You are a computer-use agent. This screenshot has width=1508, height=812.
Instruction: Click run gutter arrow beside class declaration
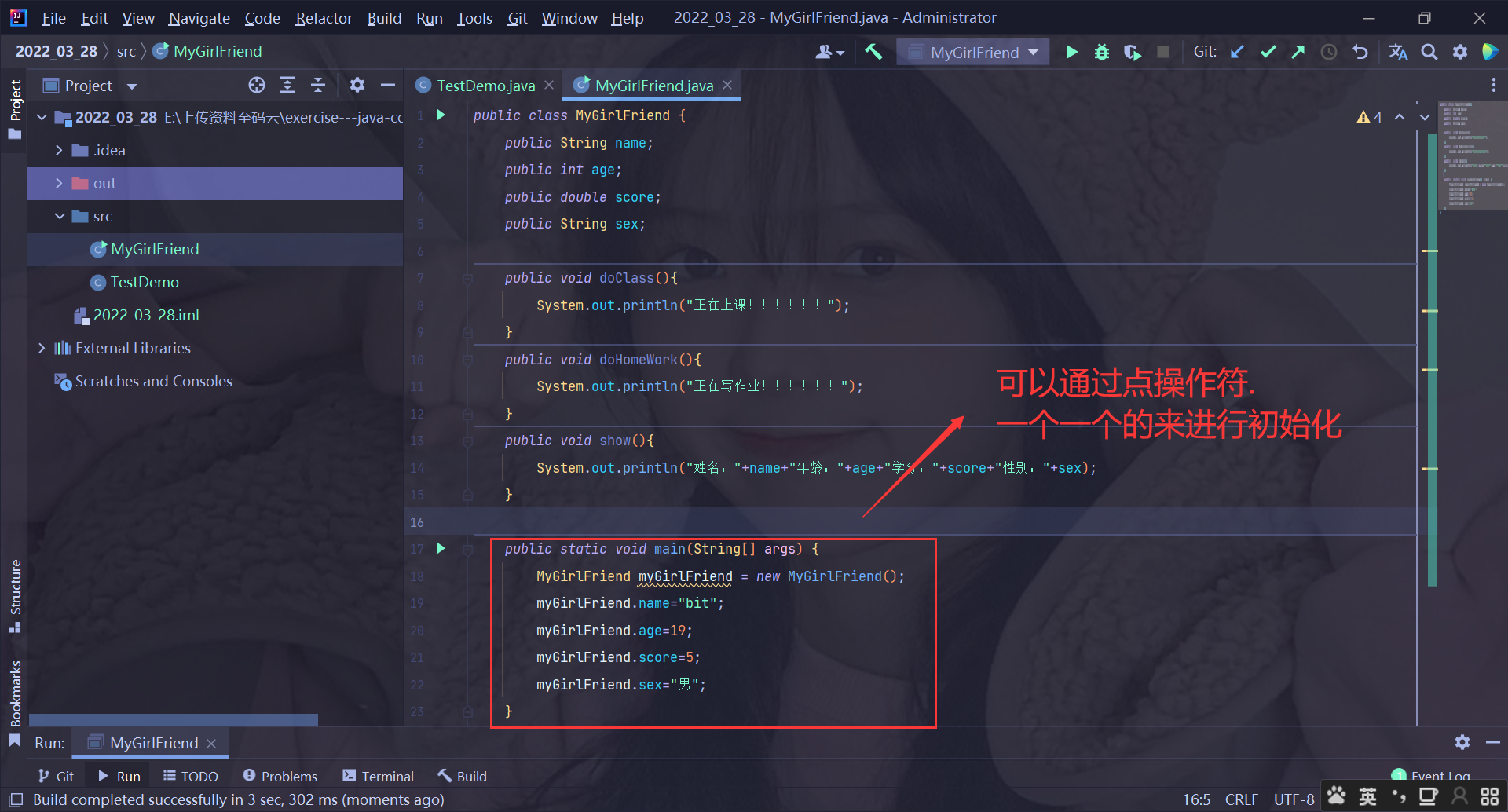[441, 115]
